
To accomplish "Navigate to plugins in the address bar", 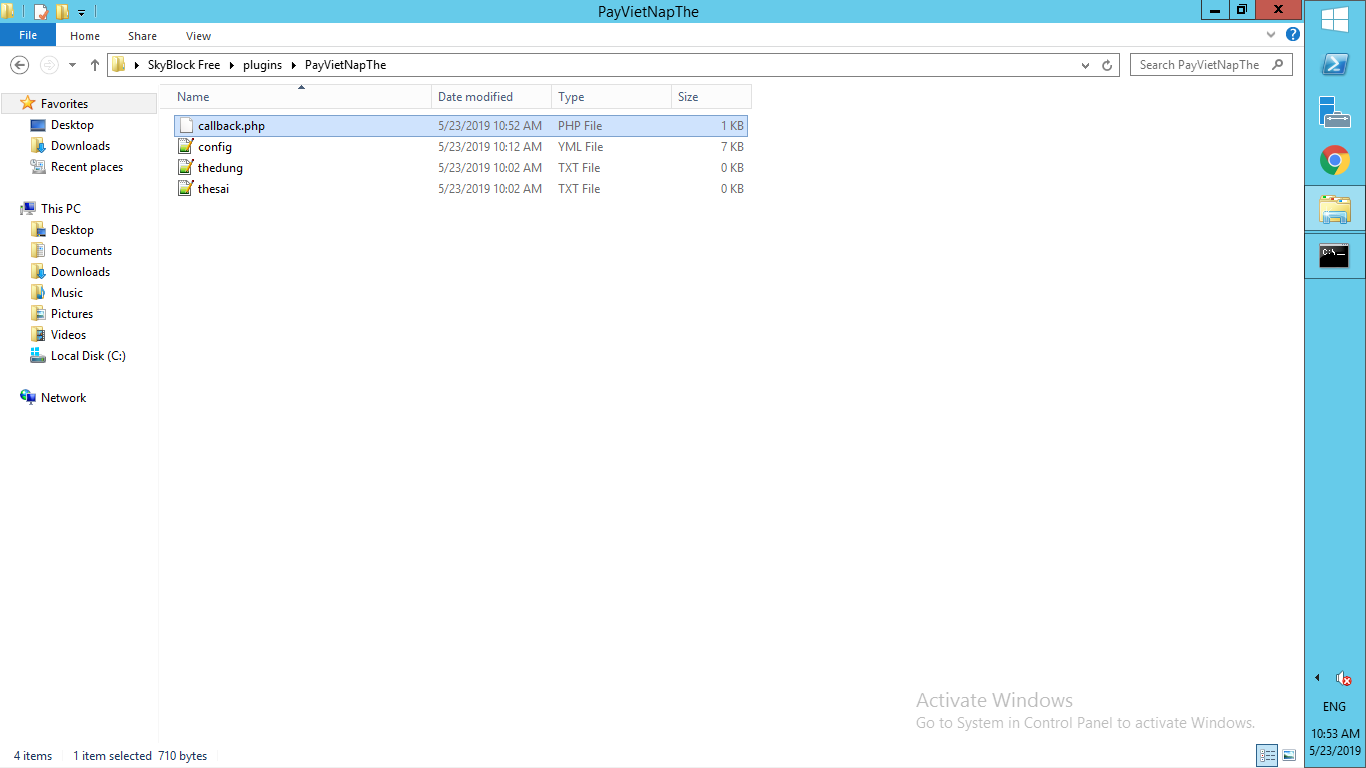I will point(262,65).
